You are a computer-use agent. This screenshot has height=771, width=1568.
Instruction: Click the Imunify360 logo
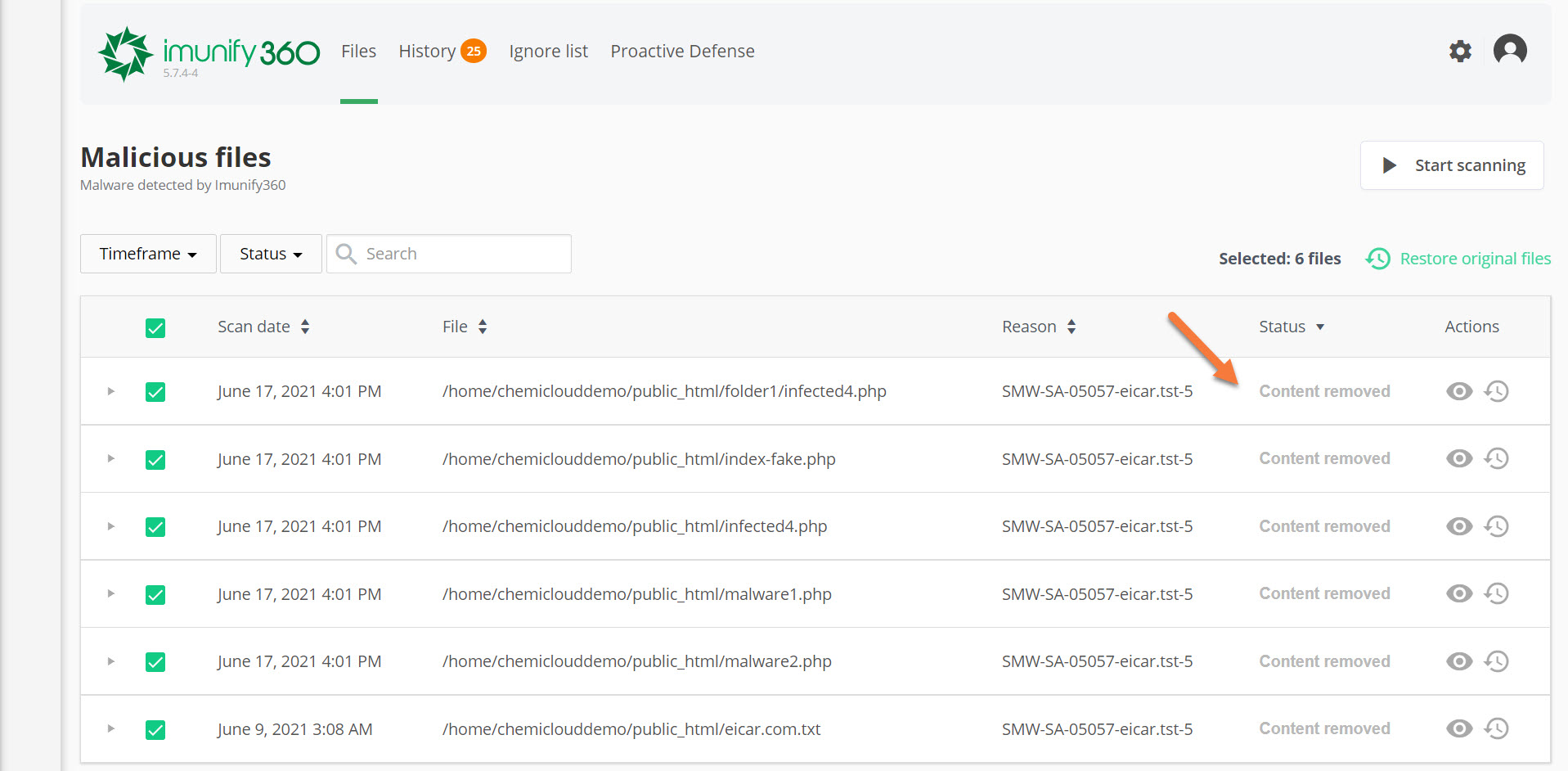[x=208, y=51]
